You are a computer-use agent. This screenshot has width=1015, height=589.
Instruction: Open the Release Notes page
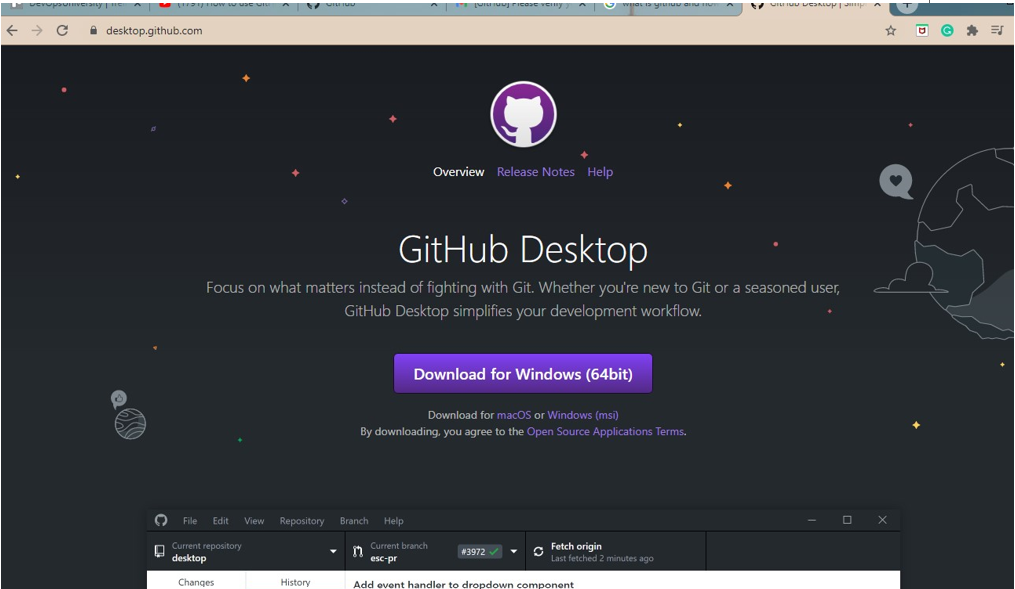tap(535, 172)
